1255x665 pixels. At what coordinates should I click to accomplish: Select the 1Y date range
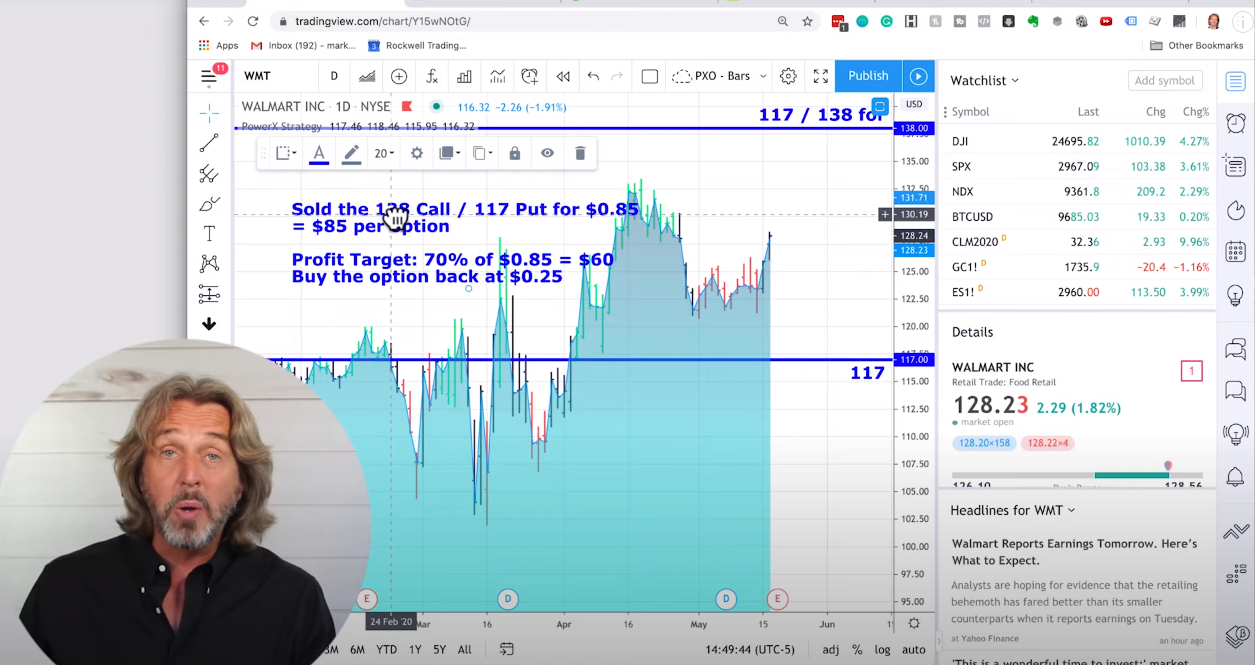click(414, 649)
